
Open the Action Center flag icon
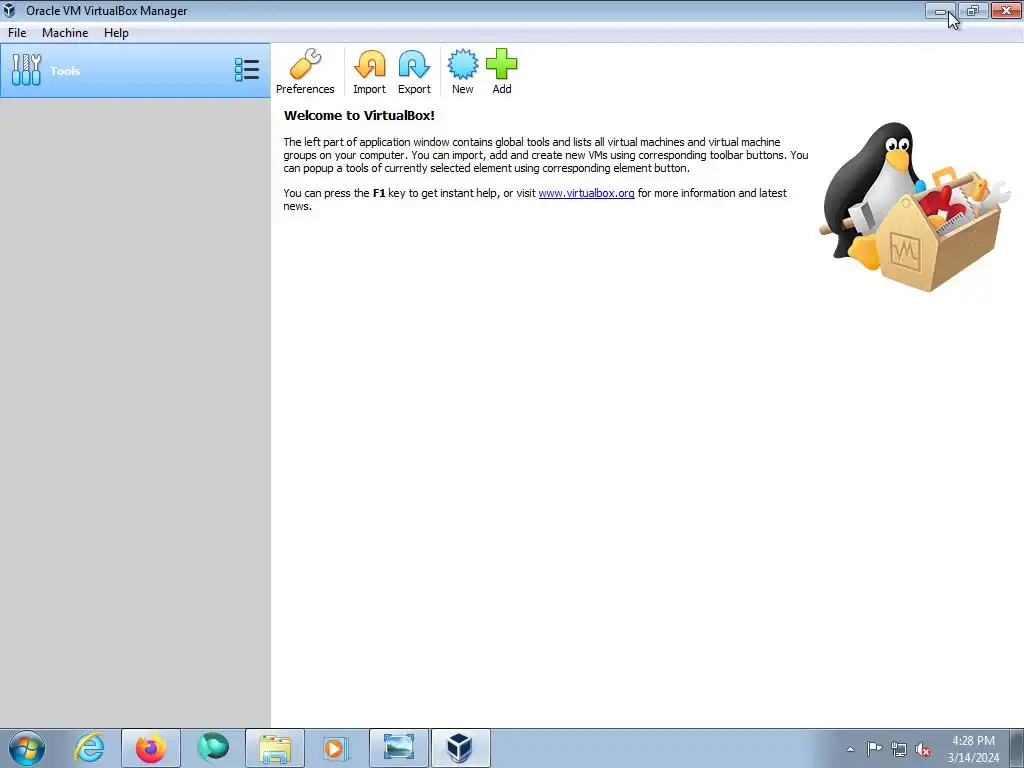(x=874, y=749)
